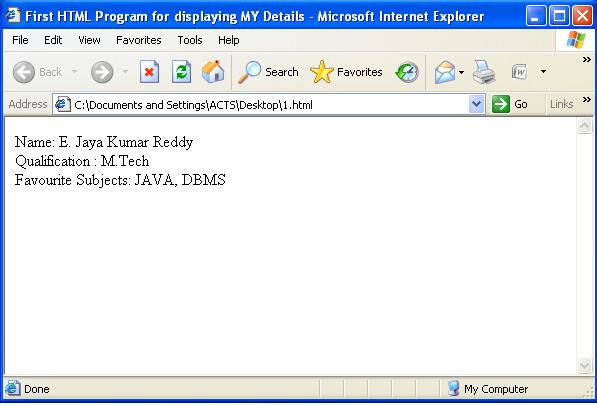Viewport: 597px width, 405px height.
Task: Expand the Address bar dropdown list
Action: coord(477,104)
